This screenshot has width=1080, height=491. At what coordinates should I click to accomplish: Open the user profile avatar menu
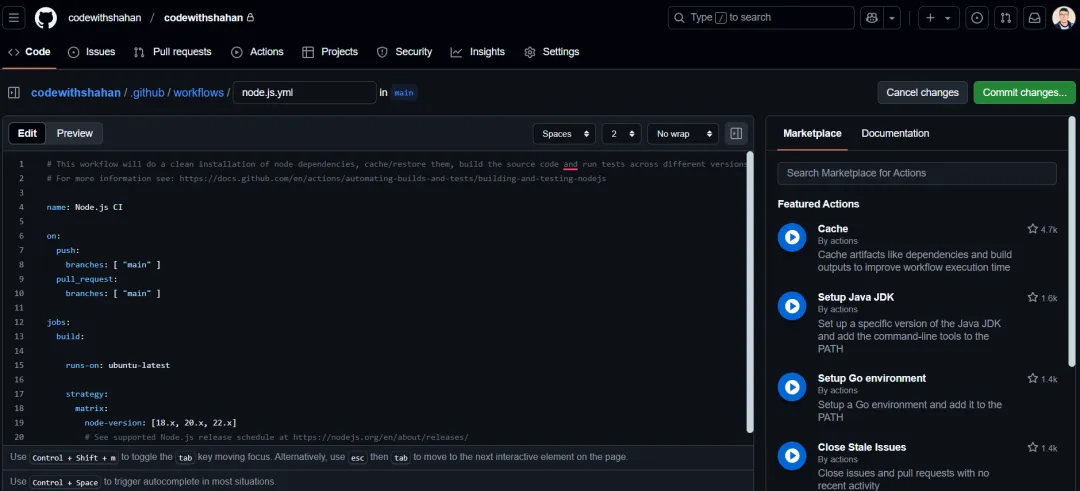click(x=1063, y=18)
